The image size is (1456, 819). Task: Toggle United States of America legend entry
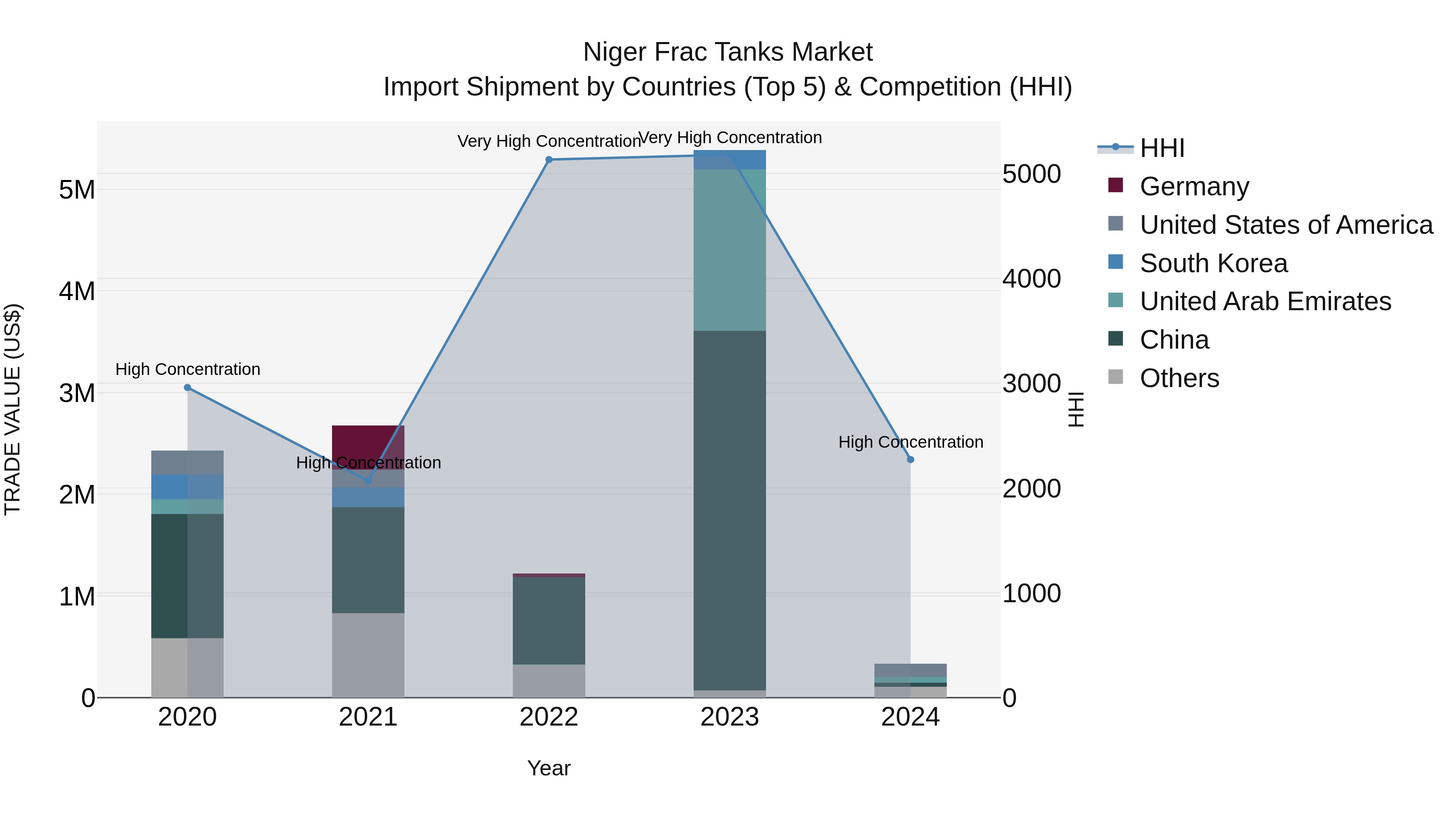[x=1270, y=224]
